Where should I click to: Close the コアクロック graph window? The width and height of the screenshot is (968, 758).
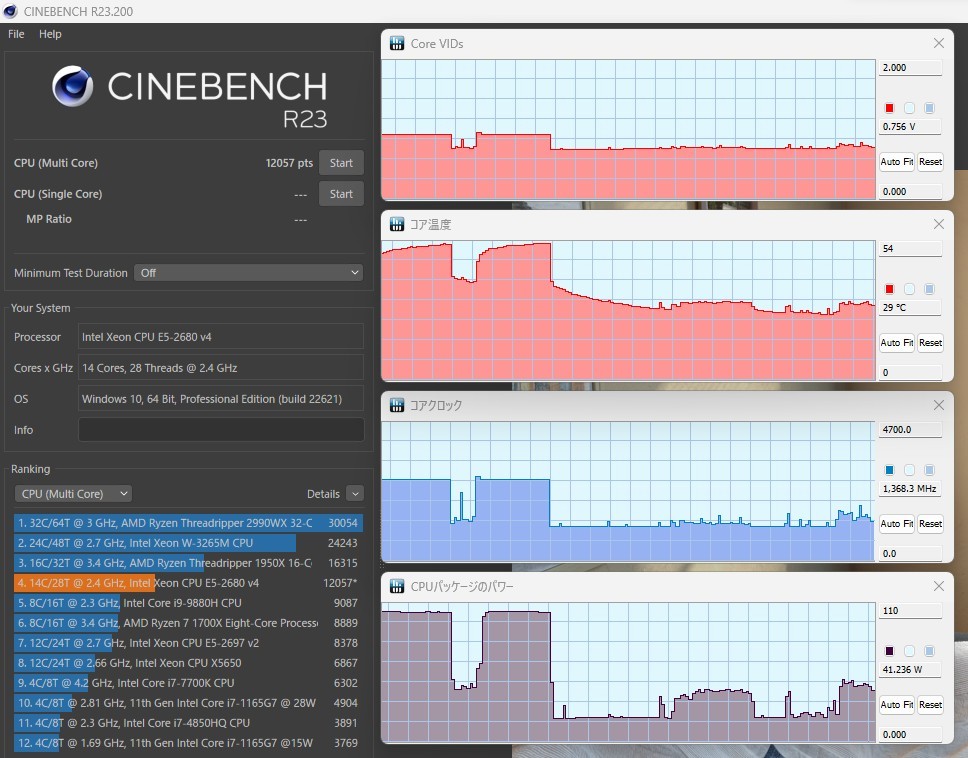[x=938, y=405]
